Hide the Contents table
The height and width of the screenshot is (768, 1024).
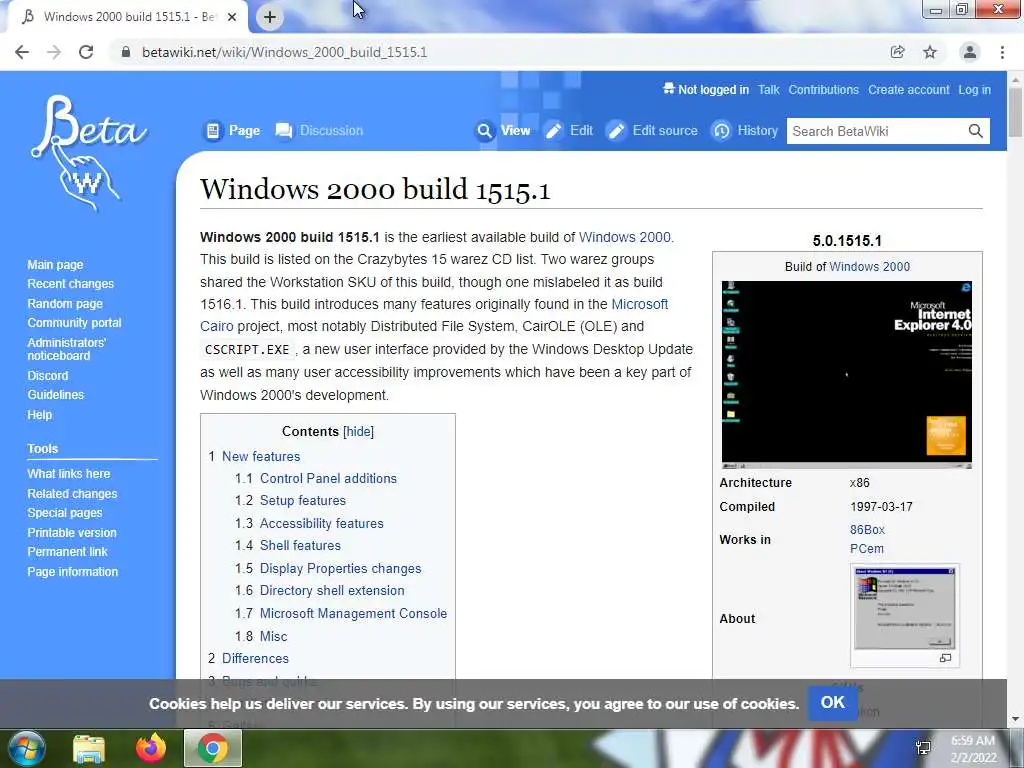click(x=359, y=432)
